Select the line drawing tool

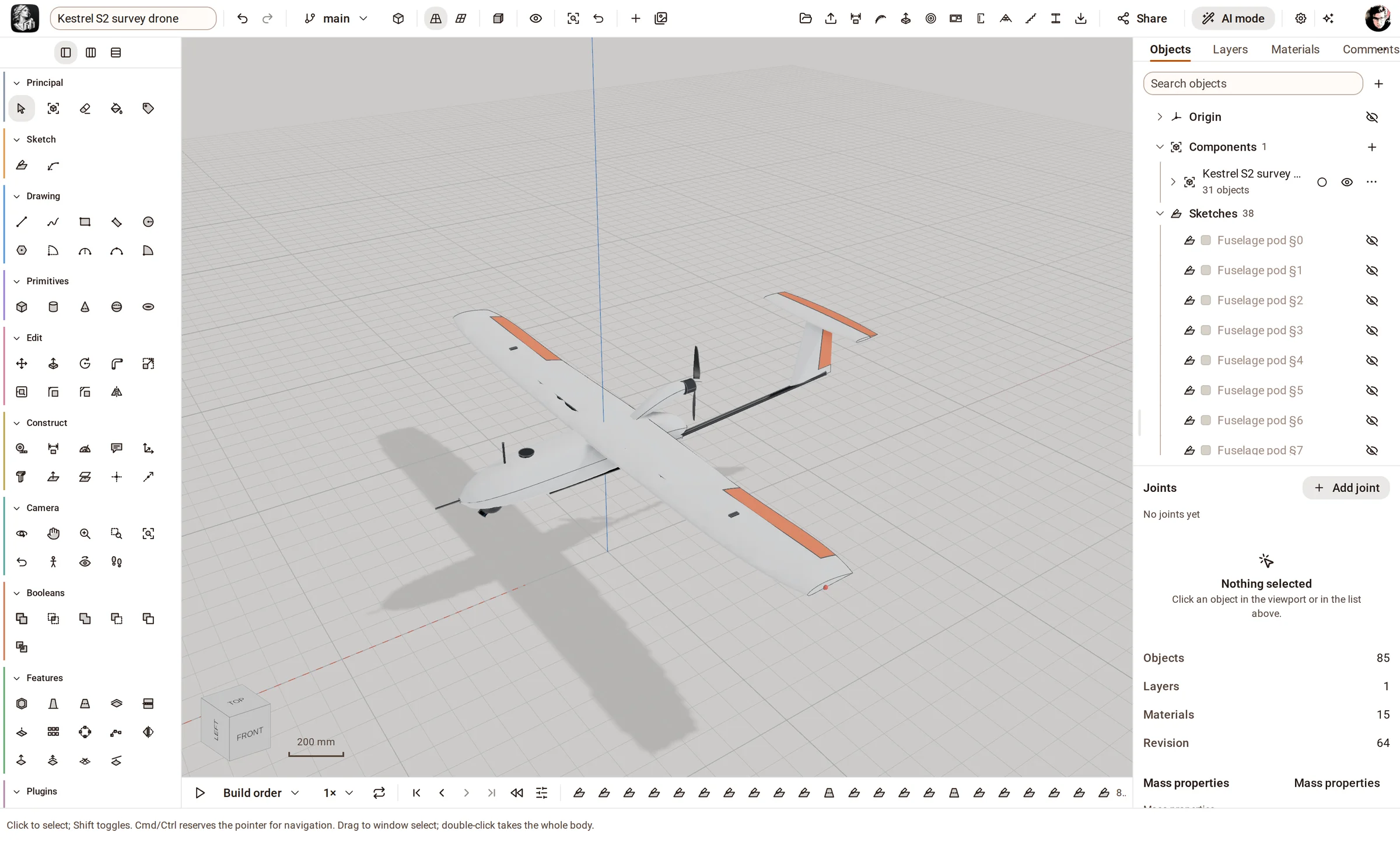pos(22,222)
